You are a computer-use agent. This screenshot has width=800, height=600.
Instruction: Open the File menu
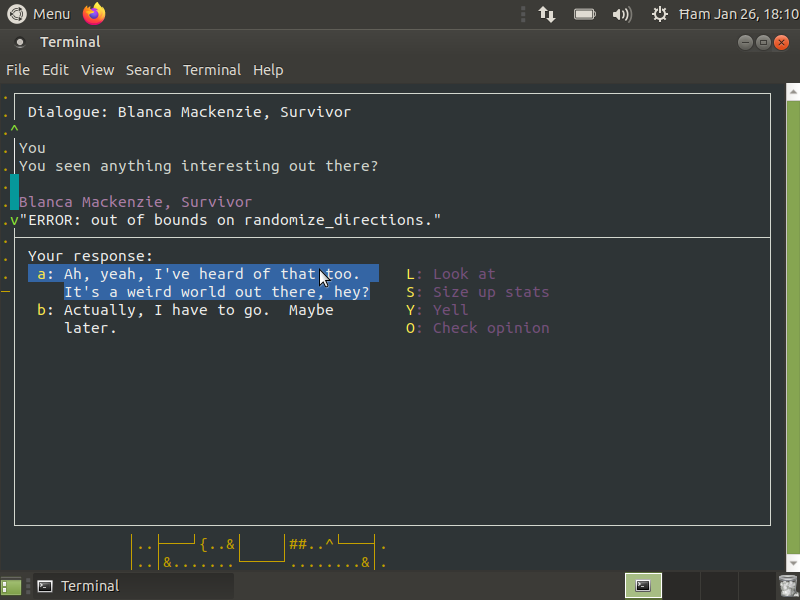[x=18, y=70]
